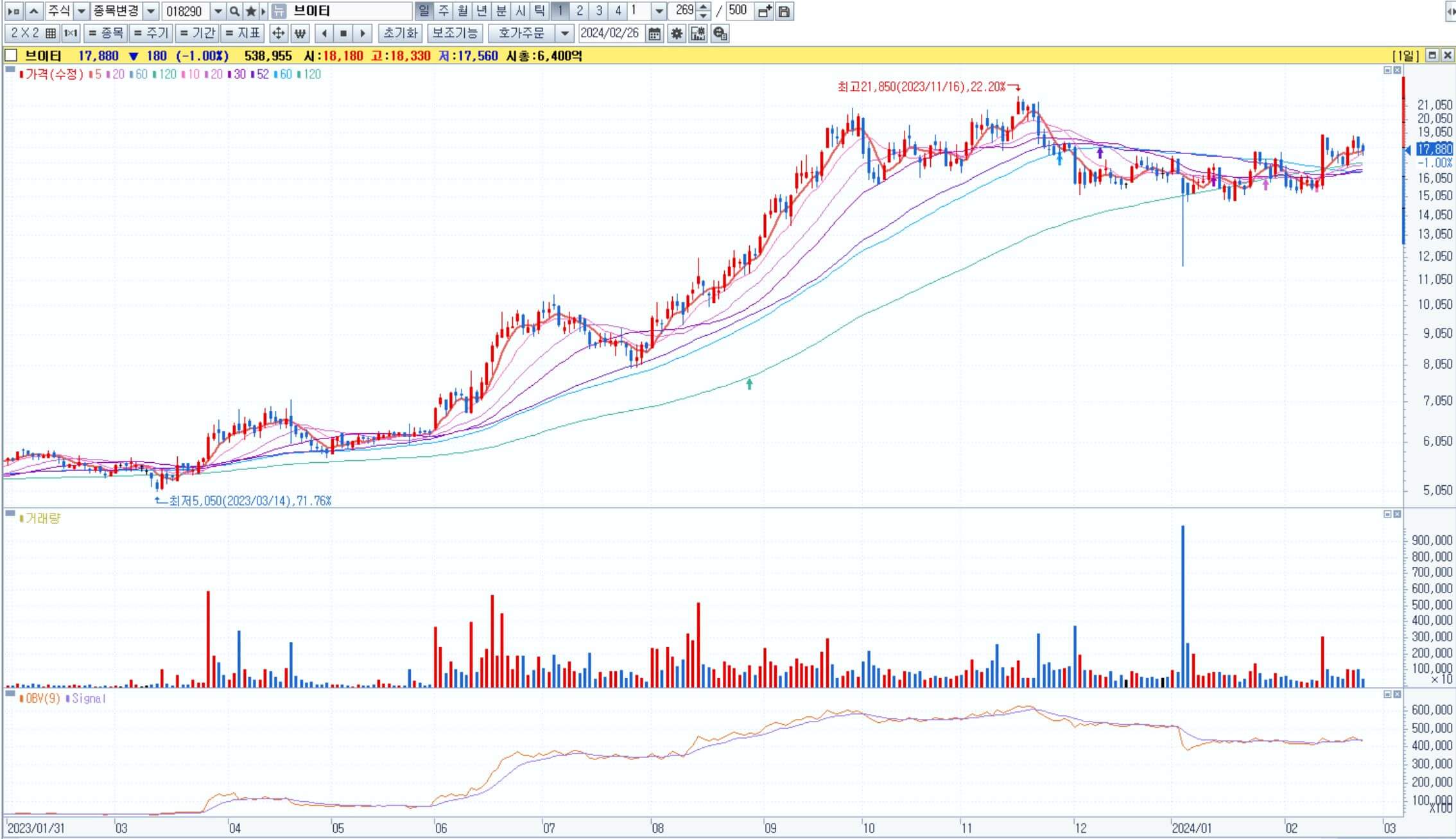
Task: Click the crosshair move icon
Action: coord(278,33)
